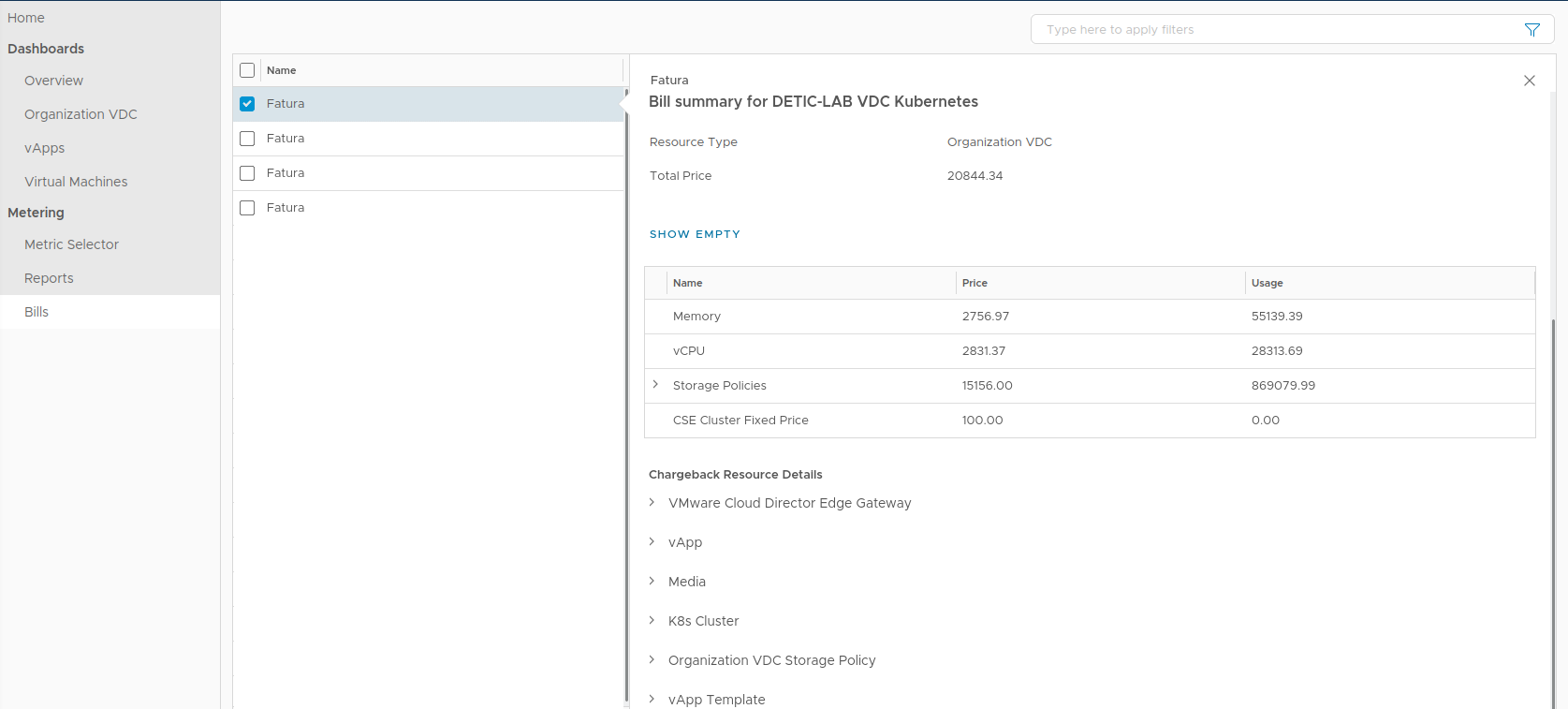Screen dimensions: 1568x709
Task: Check the fourth Fatura row checkbox
Action: [x=247, y=208]
